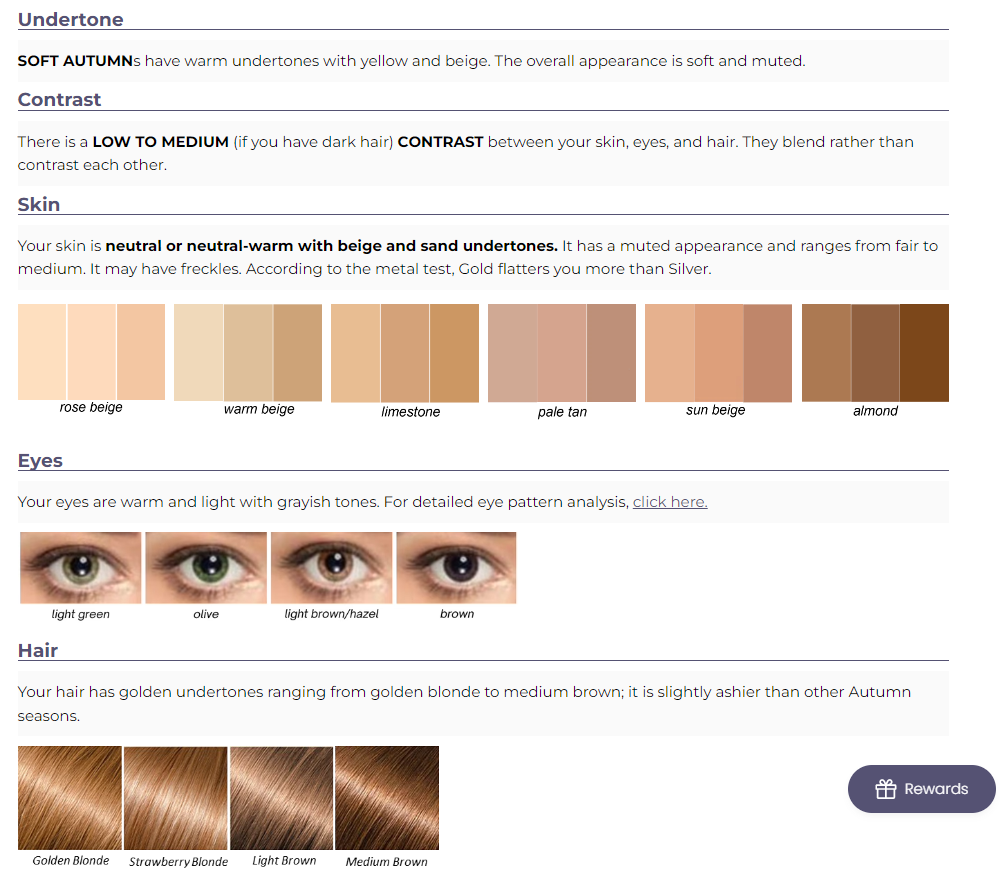The width and height of the screenshot is (1000, 874).
Task: Click the Undertone section heading
Action: pyautogui.click(x=71, y=19)
